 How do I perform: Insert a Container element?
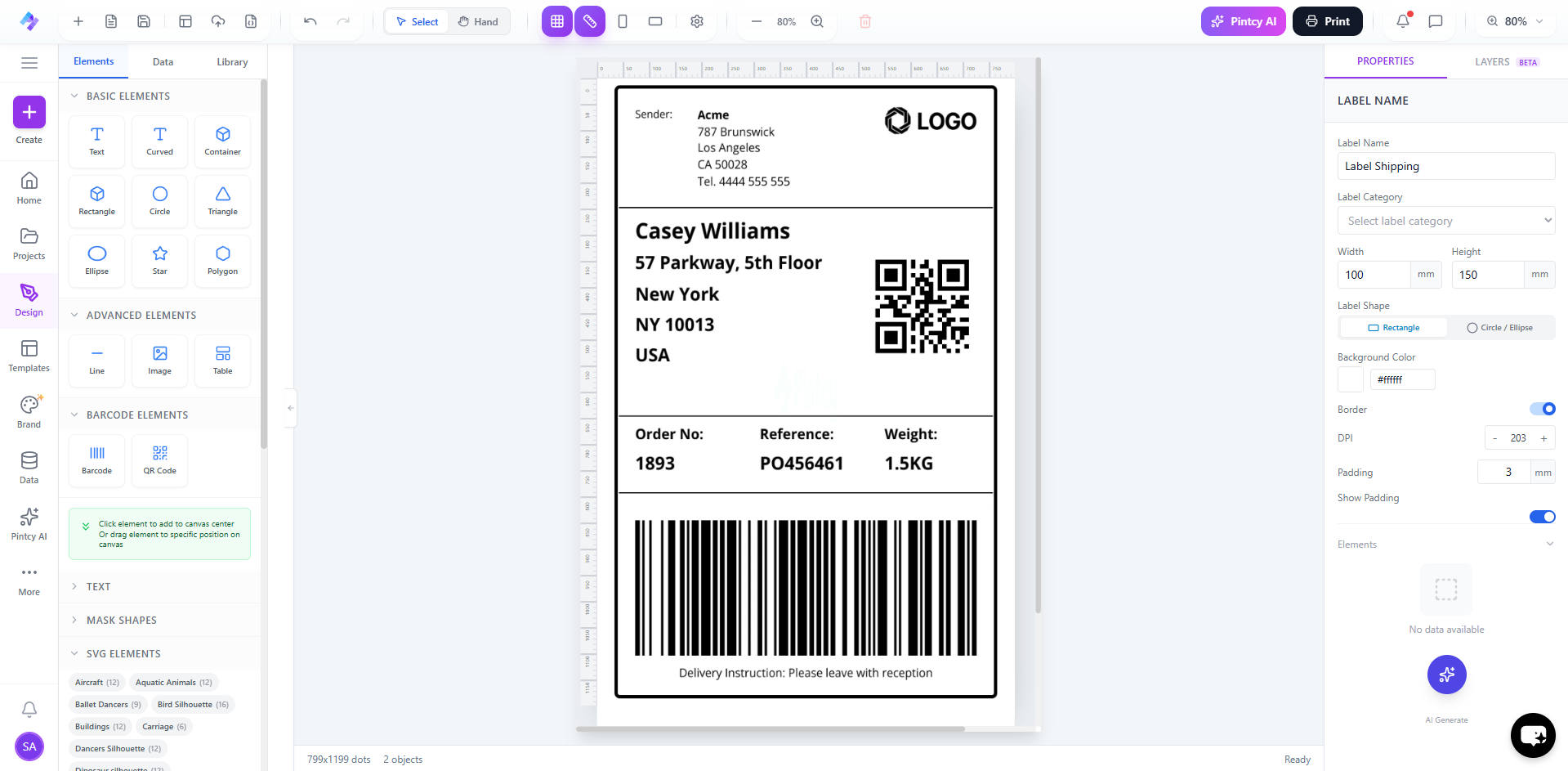tap(222, 141)
